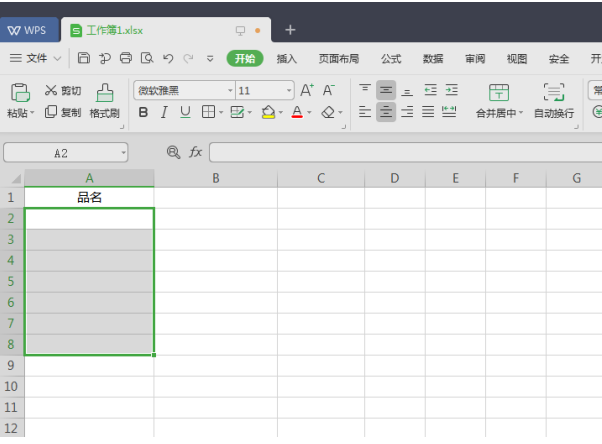Viewport: 602px width, 444px height.
Task: Decrease font size with A- icon
Action: point(329,91)
